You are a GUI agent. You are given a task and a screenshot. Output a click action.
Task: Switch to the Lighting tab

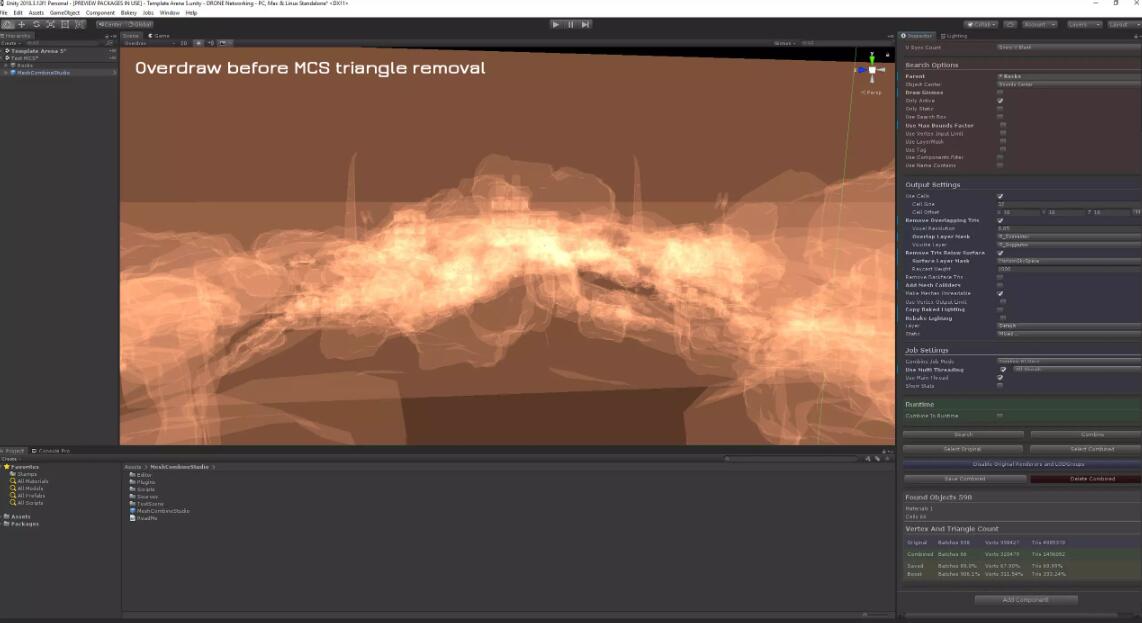pyautogui.click(x=956, y=35)
